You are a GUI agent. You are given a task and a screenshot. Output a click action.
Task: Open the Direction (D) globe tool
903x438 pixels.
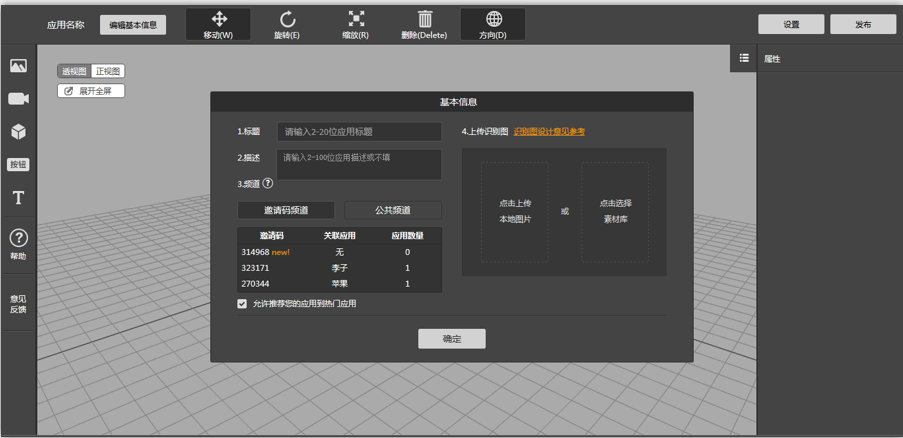[493, 25]
